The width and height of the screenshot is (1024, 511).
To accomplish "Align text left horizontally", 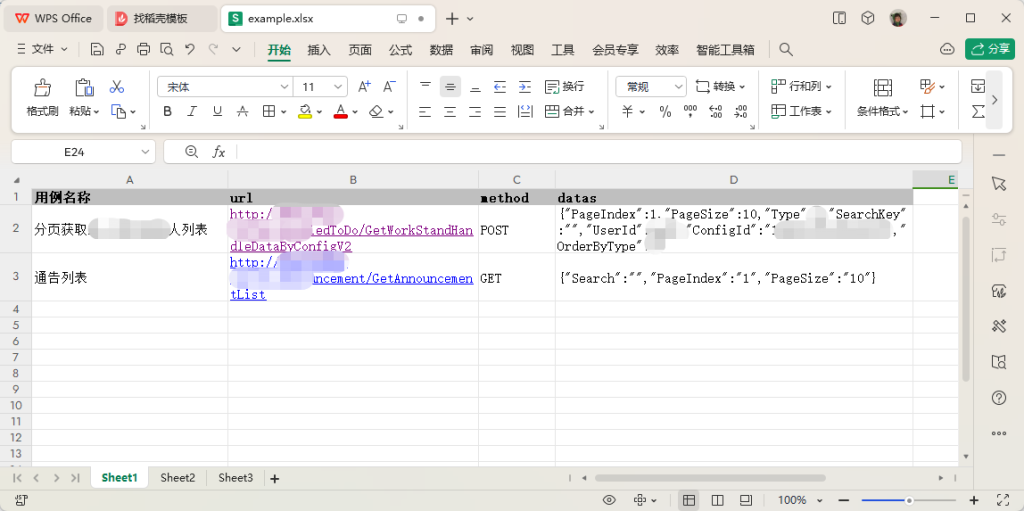I will (x=425, y=112).
